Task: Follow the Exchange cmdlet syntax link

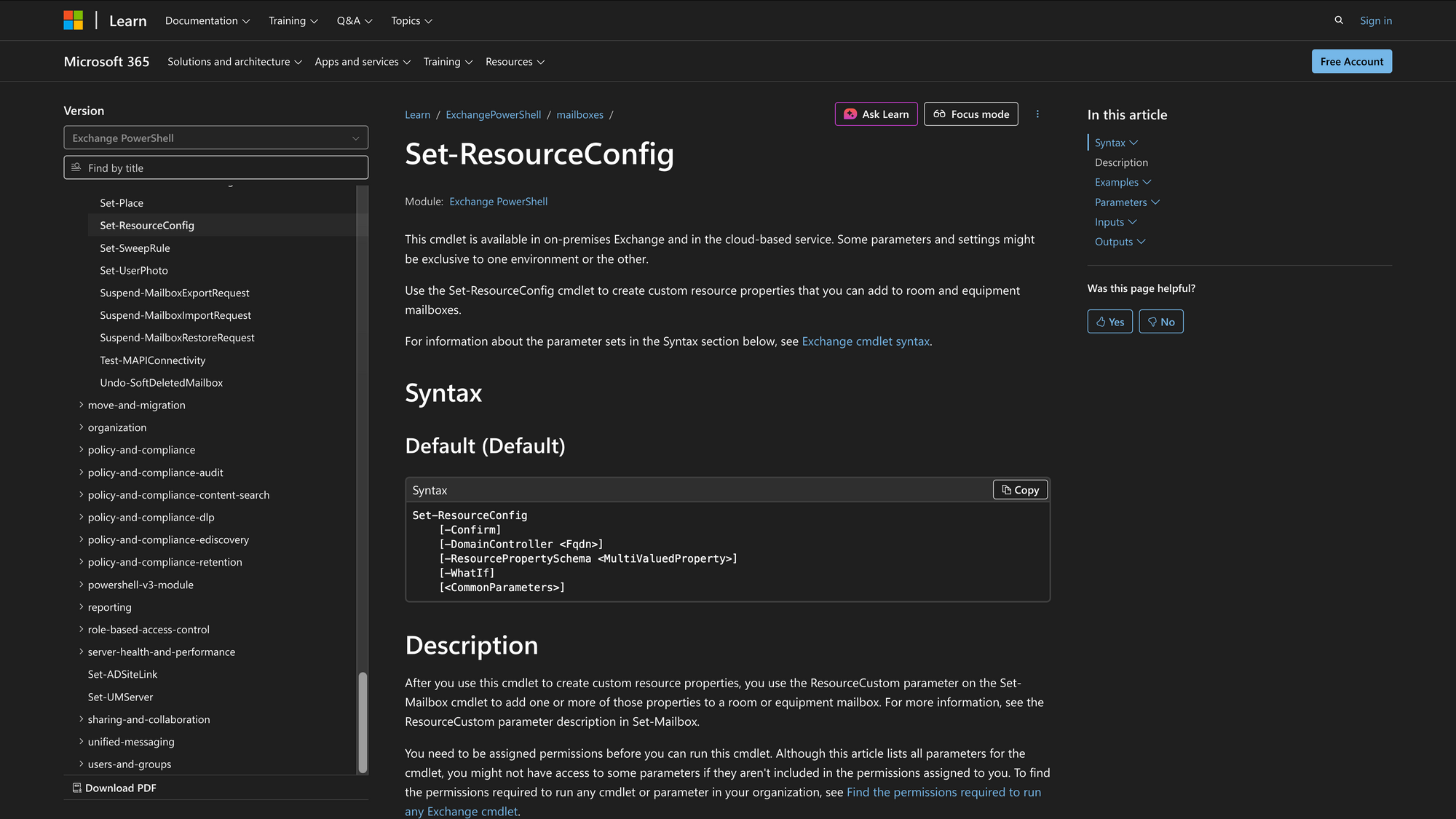Action: [866, 341]
